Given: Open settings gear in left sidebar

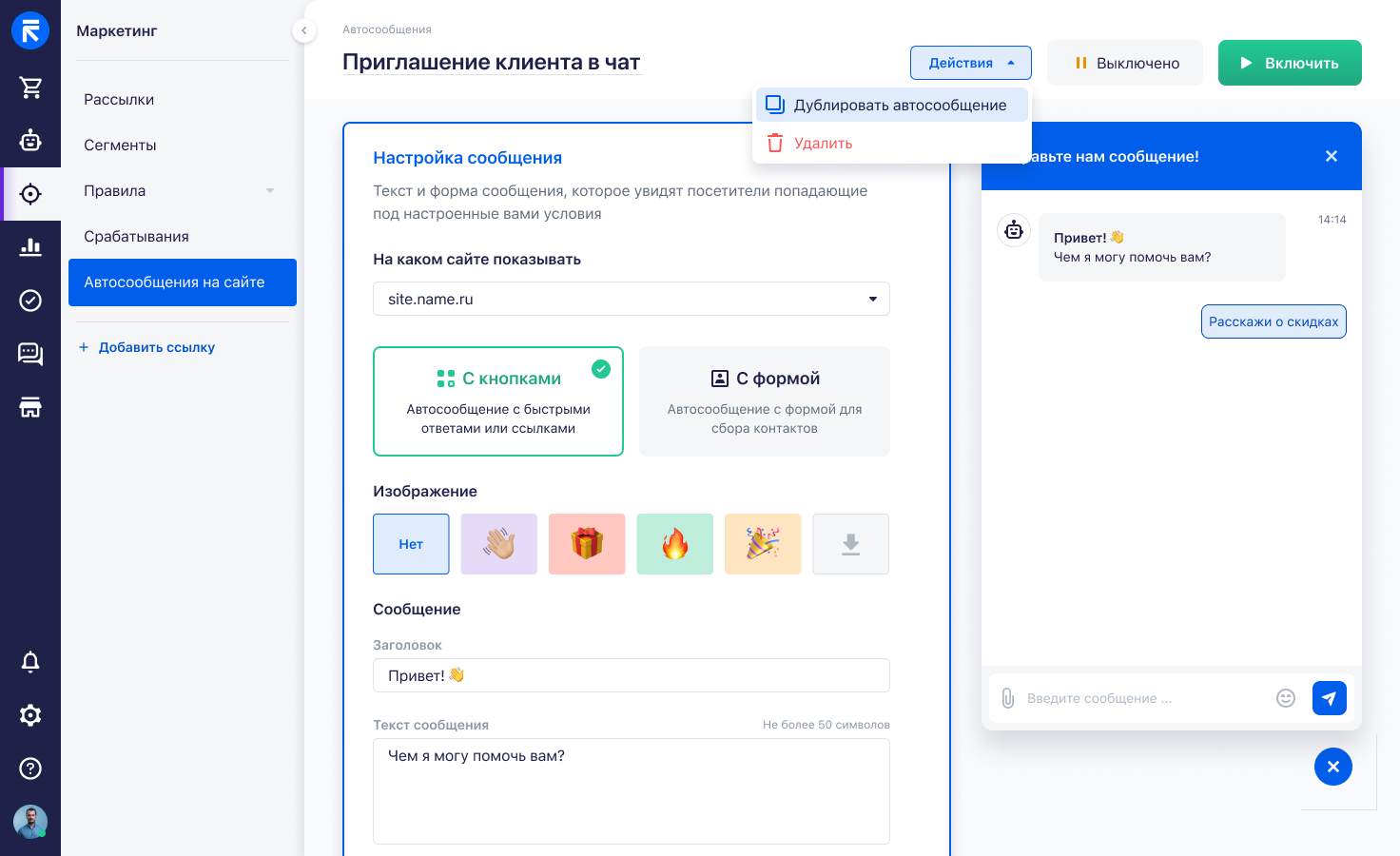Looking at the screenshot, I should point(30,715).
